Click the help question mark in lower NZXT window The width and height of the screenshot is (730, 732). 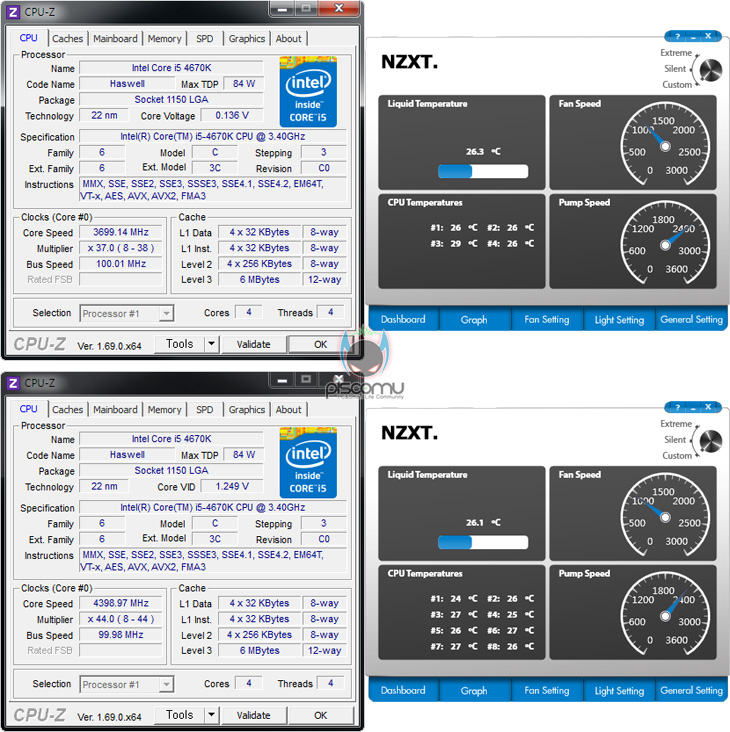[677, 407]
